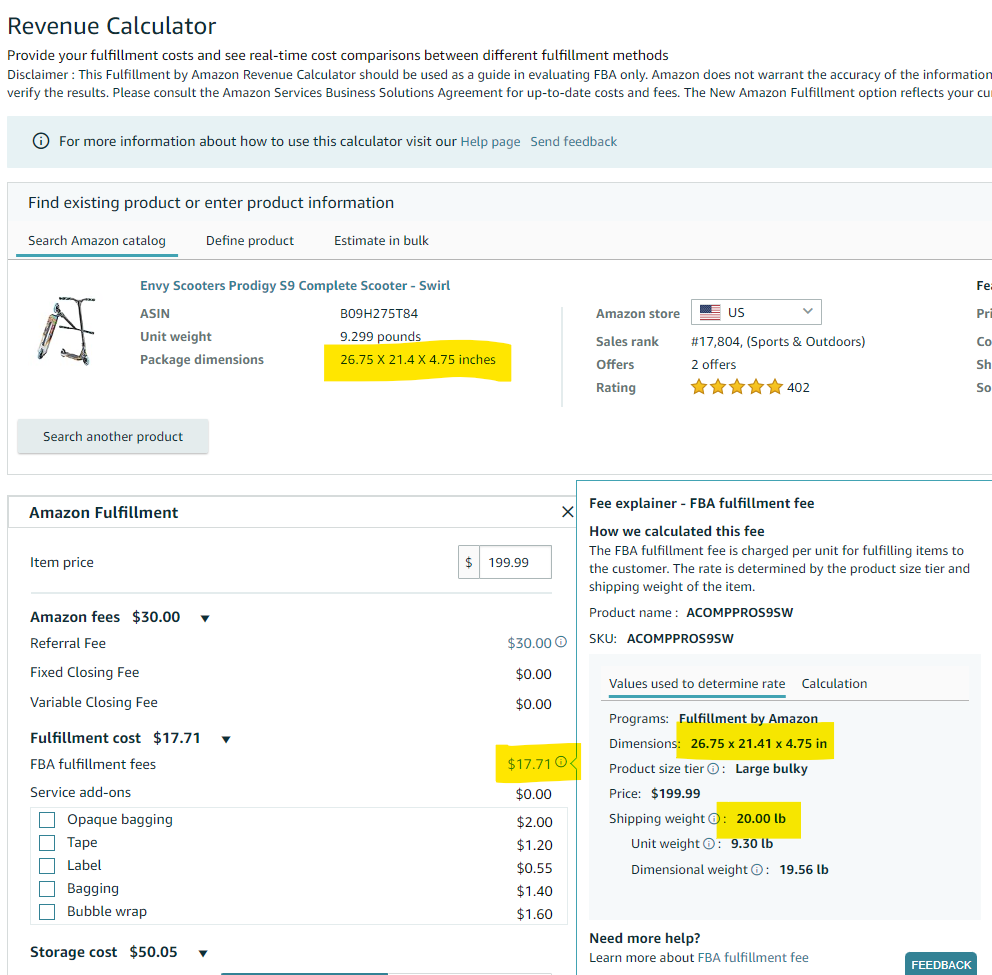Click the SKU value ACOMPPROS9SW
The image size is (992, 975).
(x=680, y=638)
